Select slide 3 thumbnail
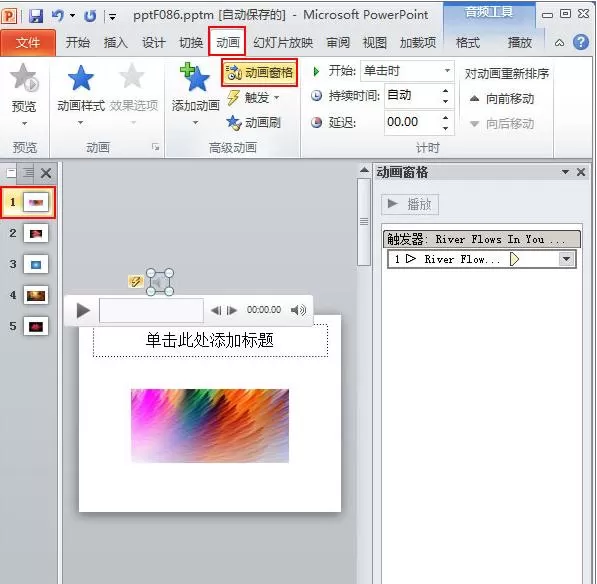 35,264
